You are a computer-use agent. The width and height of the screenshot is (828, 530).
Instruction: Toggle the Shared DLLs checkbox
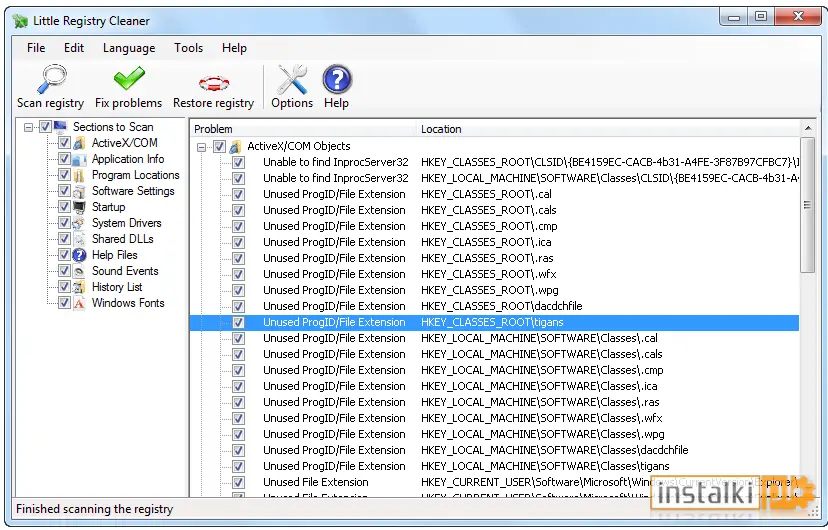click(64, 239)
